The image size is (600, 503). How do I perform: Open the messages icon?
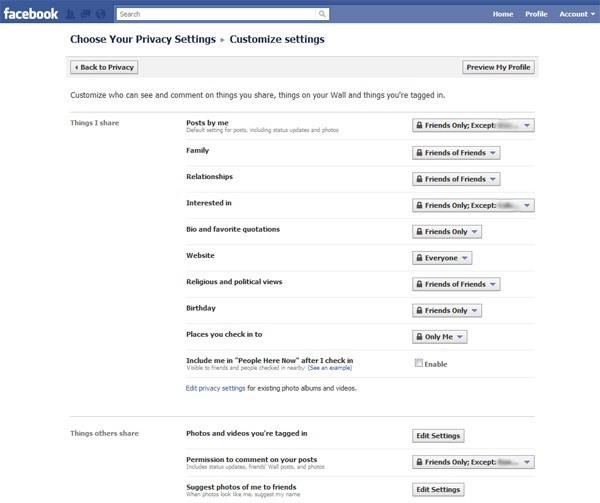85,15
